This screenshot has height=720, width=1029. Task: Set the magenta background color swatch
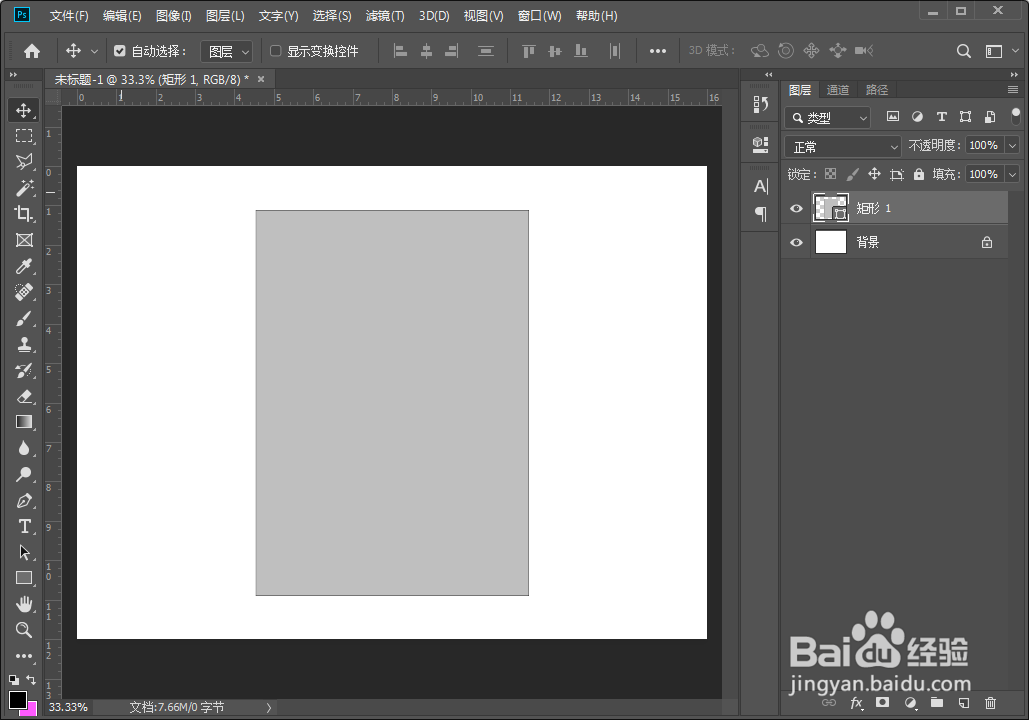point(32,711)
